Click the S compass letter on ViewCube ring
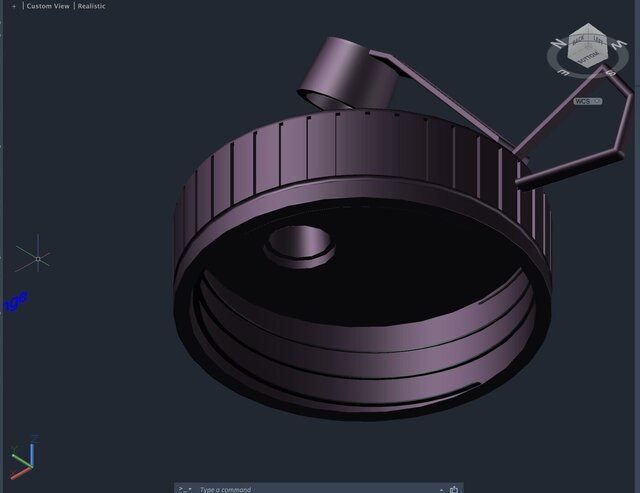Image resolution: width=640 pixels, height=493 pixels. (x=611, y=73)
